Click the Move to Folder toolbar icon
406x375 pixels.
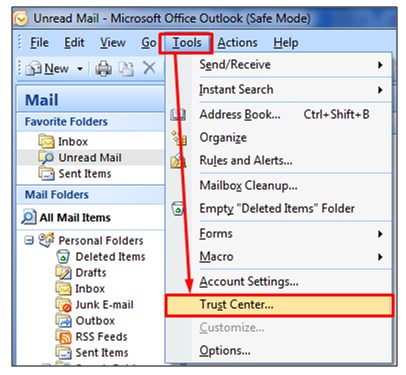pos(126,69)
